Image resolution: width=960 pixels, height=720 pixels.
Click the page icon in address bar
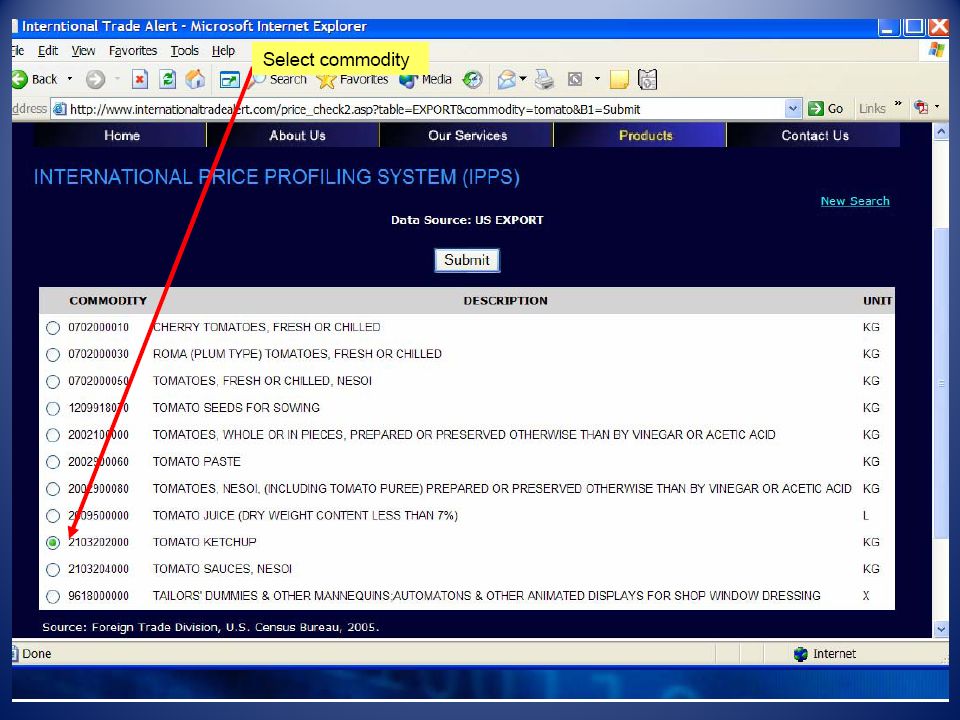59,109
